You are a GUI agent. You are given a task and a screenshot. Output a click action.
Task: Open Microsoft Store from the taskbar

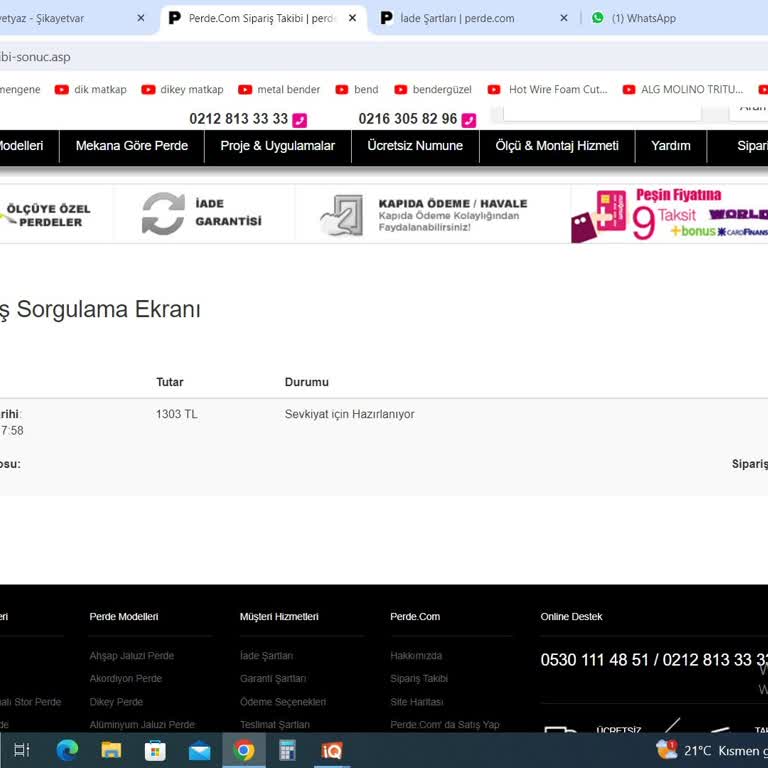click(155, 750)
